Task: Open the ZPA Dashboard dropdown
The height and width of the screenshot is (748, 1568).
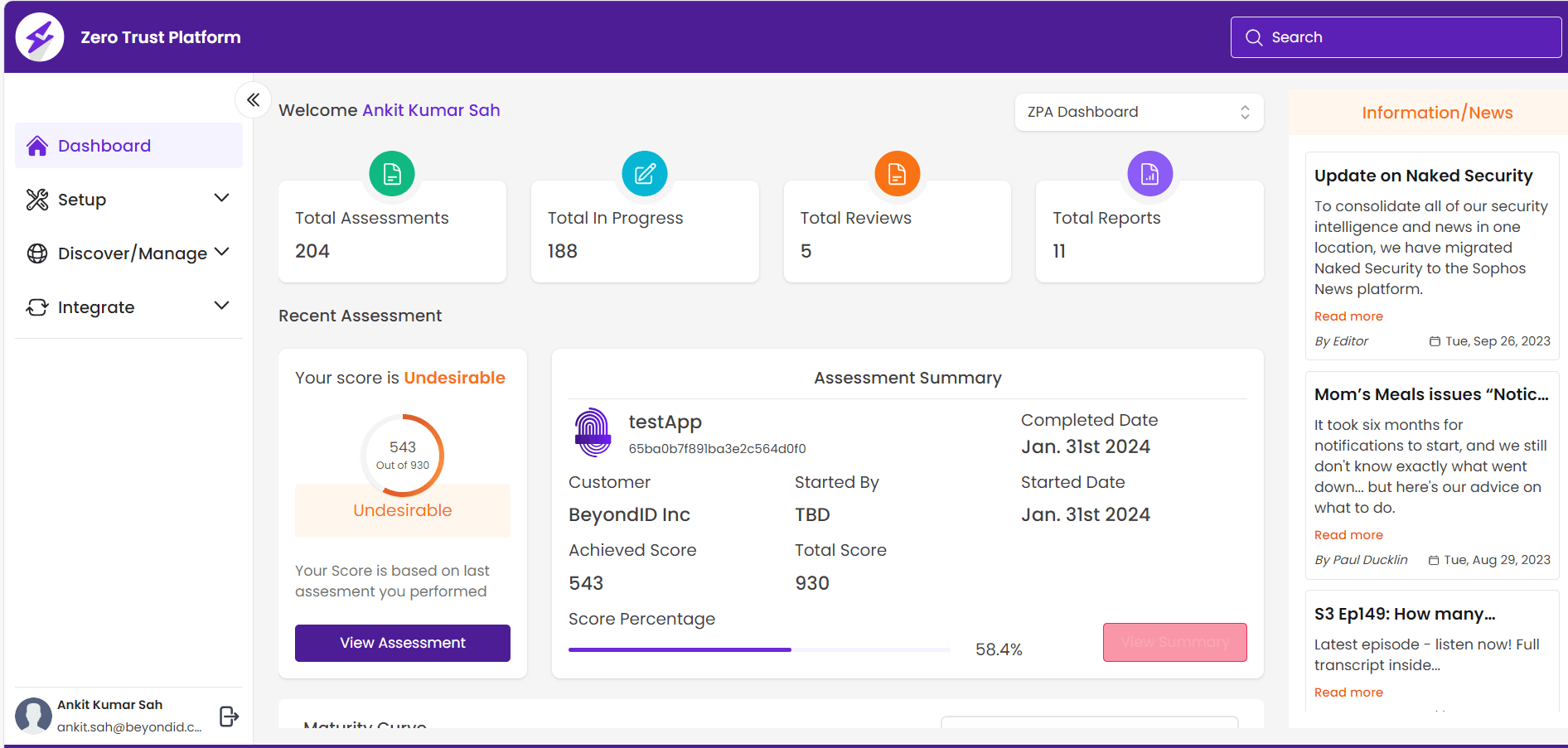Action: click(x=1139, y=112)
